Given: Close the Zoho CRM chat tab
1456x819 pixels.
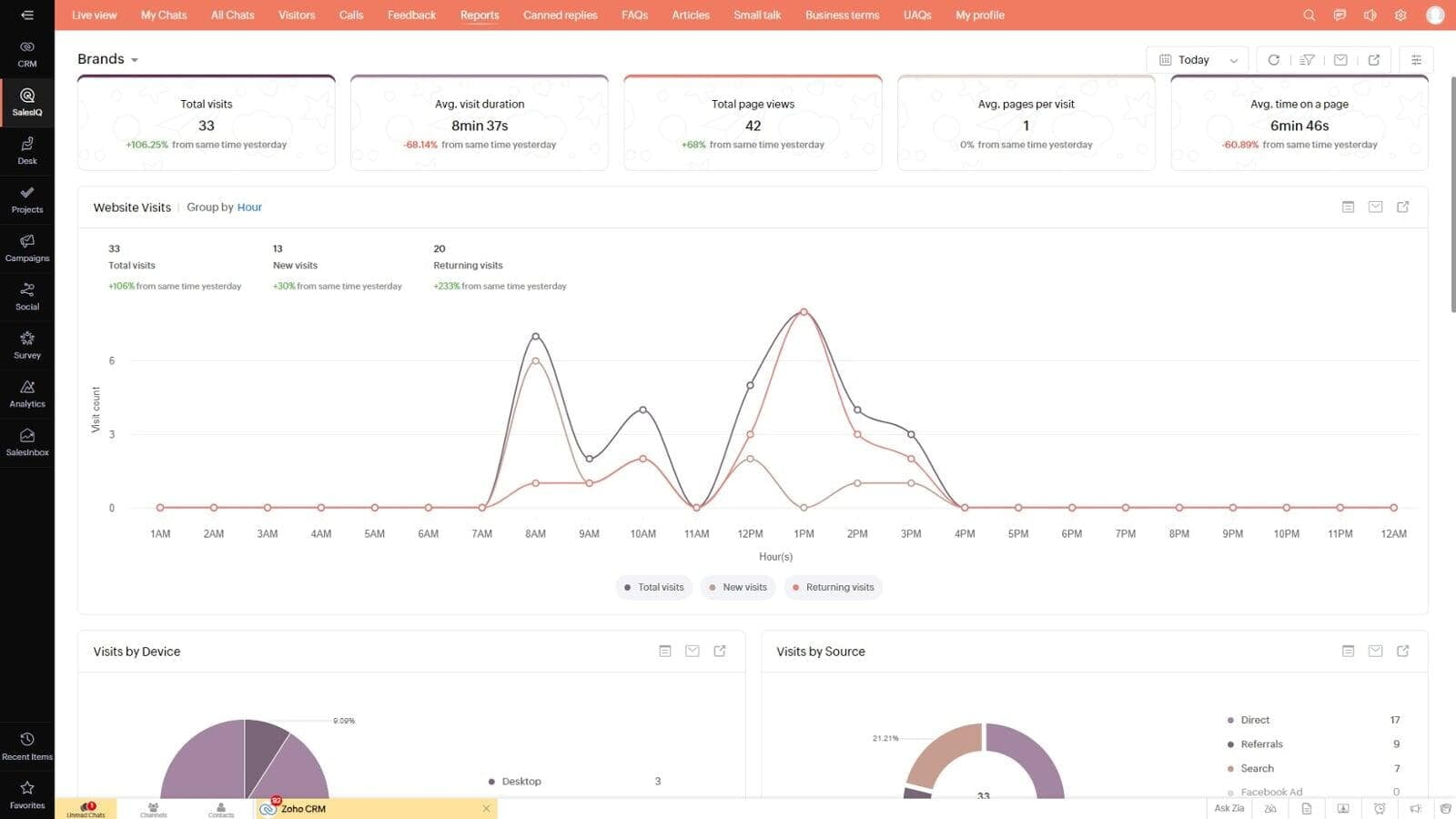Looking at the screenshot, I should (486, 809).
